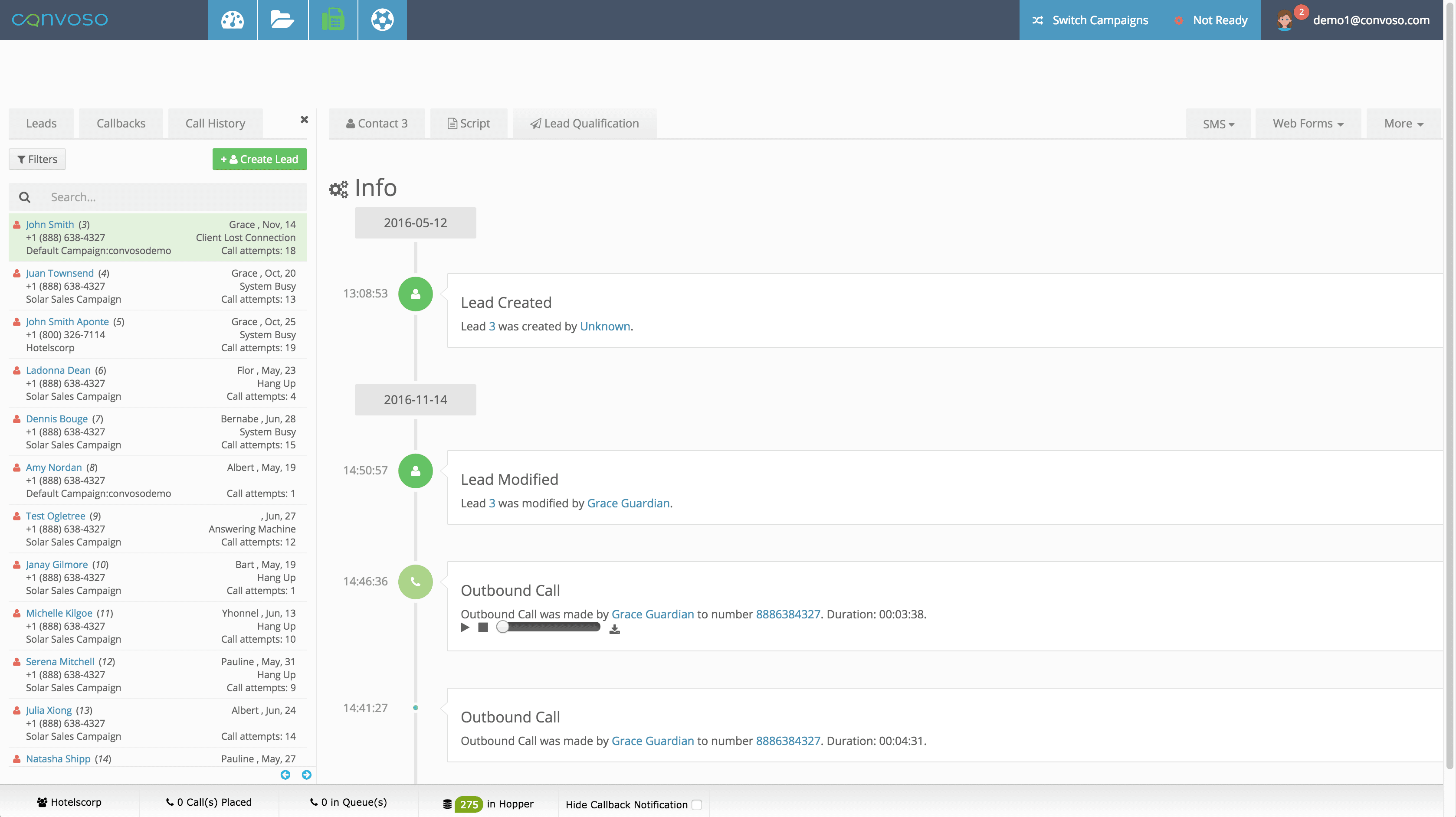1456x817 pixels.
Task: Open Juan Townsend lead link
Action: (60, 273)
